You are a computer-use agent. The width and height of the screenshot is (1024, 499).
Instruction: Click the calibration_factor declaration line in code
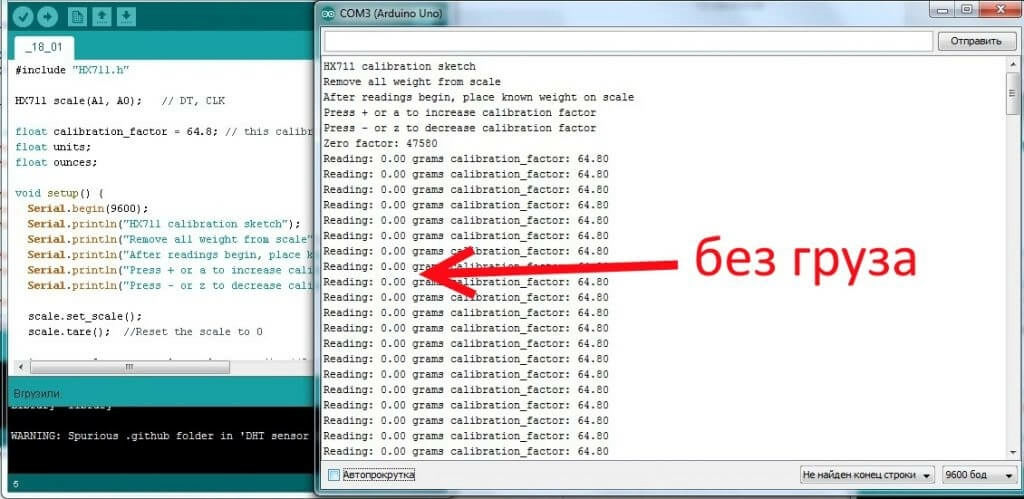click(x=165, y=131)
